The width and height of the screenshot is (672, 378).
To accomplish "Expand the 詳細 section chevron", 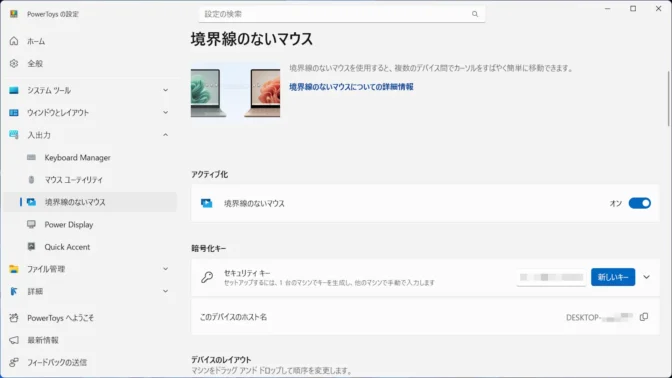I will click(x=165, y=291).
